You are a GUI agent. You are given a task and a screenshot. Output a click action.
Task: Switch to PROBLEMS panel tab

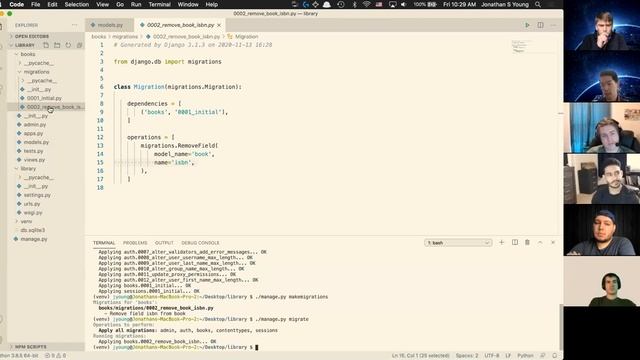(x=135, y=243)
